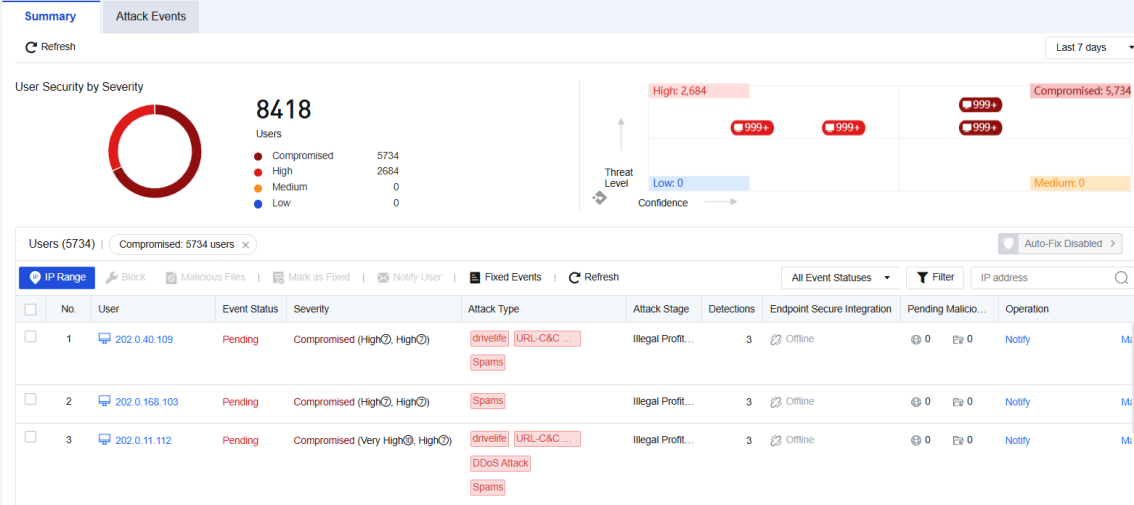Click Notify link for 202.0.168.103

coord(1017,402)
